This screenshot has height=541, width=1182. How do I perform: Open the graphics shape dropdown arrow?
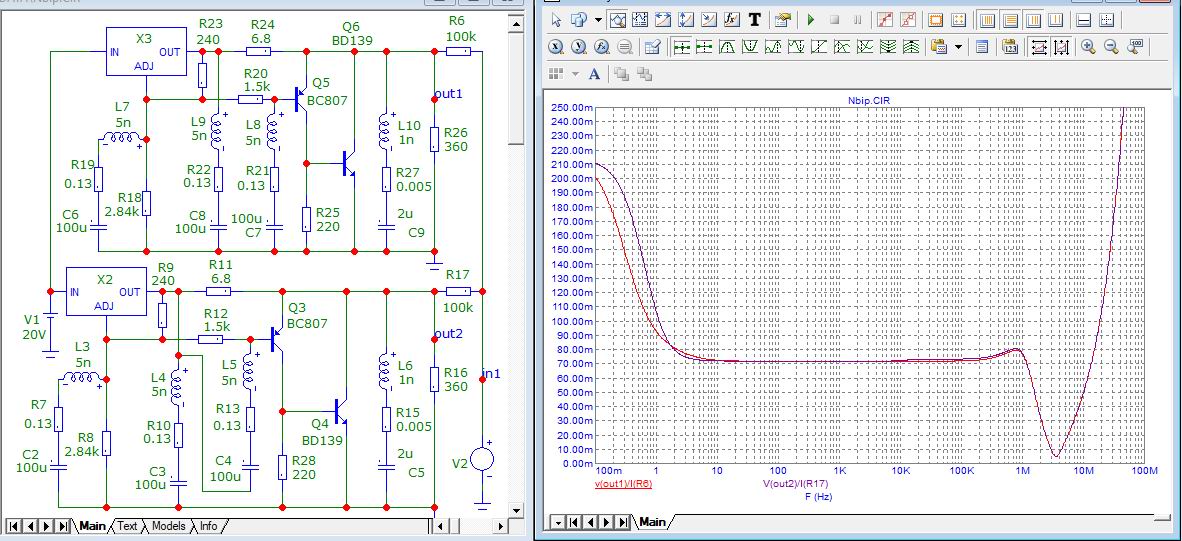pyautogui.click(x=599, y=20)
